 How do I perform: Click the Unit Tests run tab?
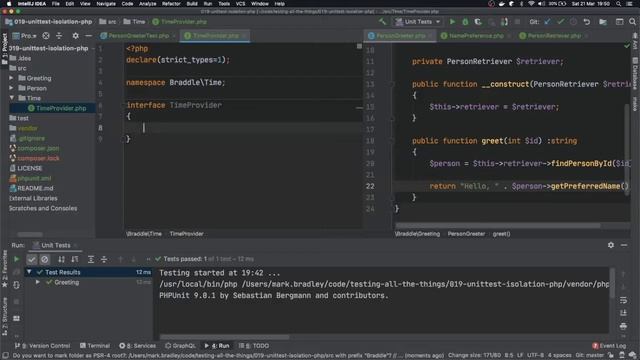[x=56, y=245]
